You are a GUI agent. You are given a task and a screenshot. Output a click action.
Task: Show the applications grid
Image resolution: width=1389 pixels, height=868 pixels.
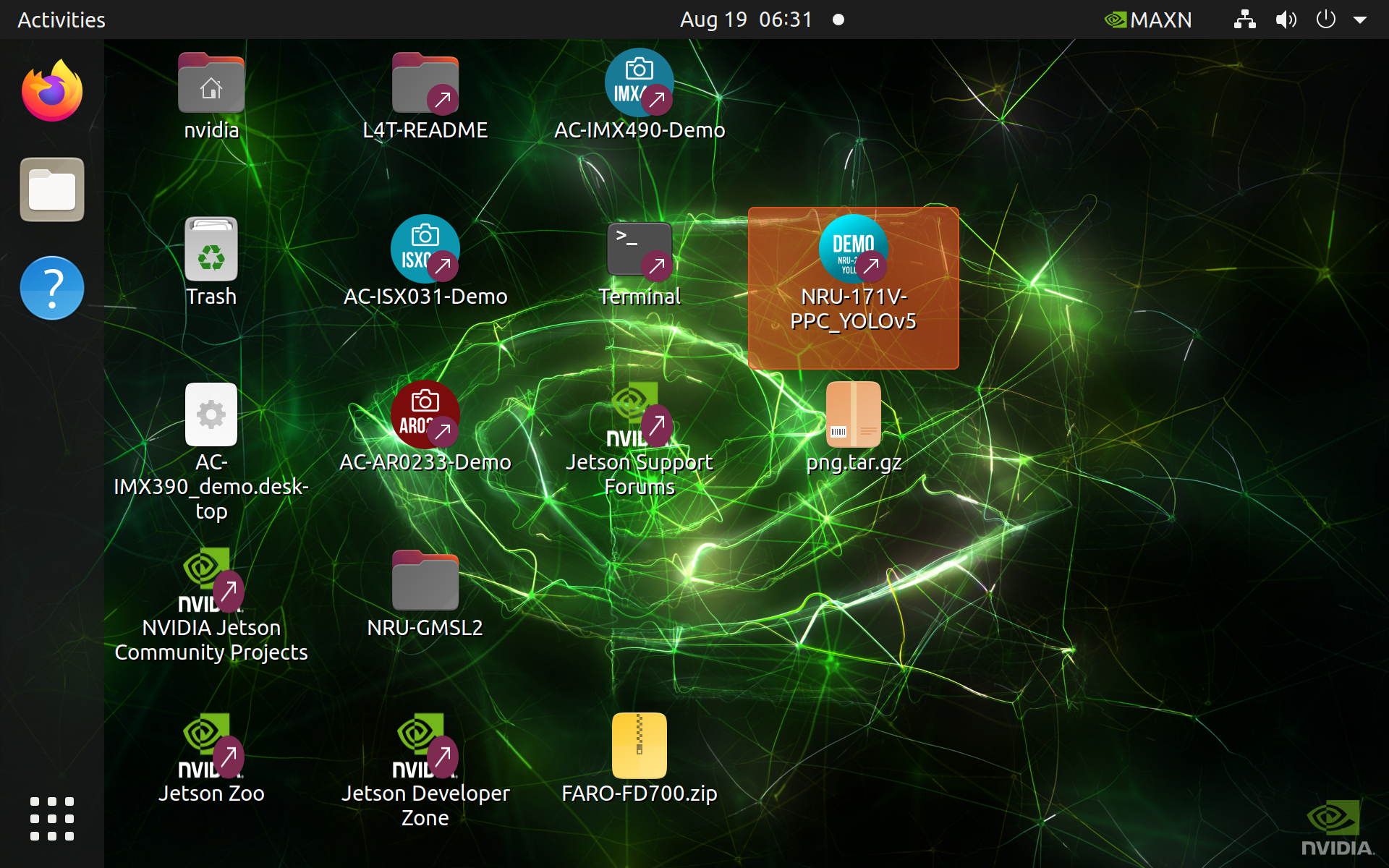pos(52,819)
